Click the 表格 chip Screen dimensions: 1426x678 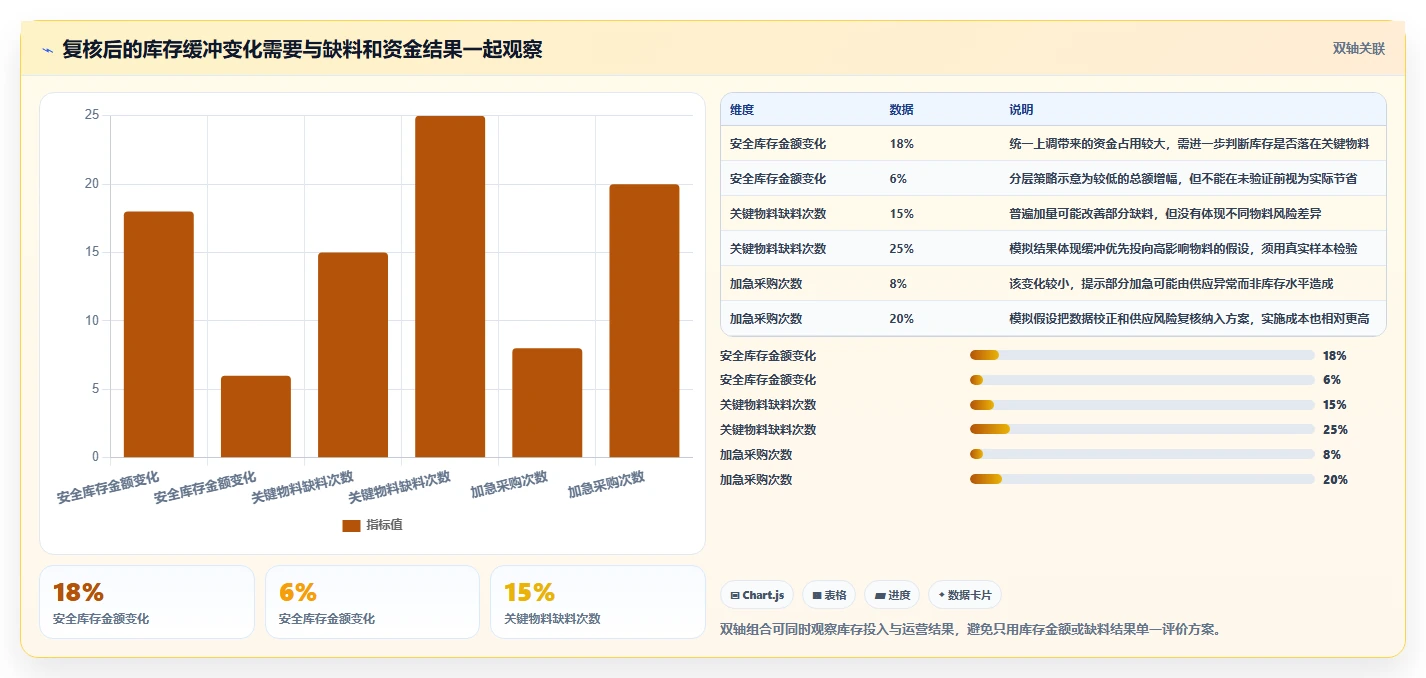pos(829,595)
